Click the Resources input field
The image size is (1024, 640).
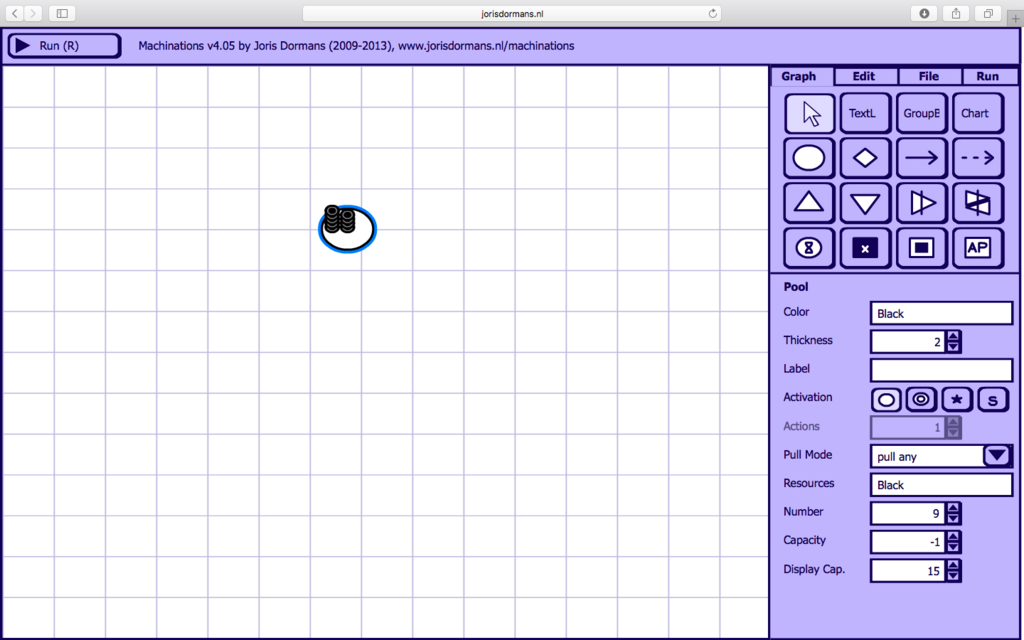(941, 485)
